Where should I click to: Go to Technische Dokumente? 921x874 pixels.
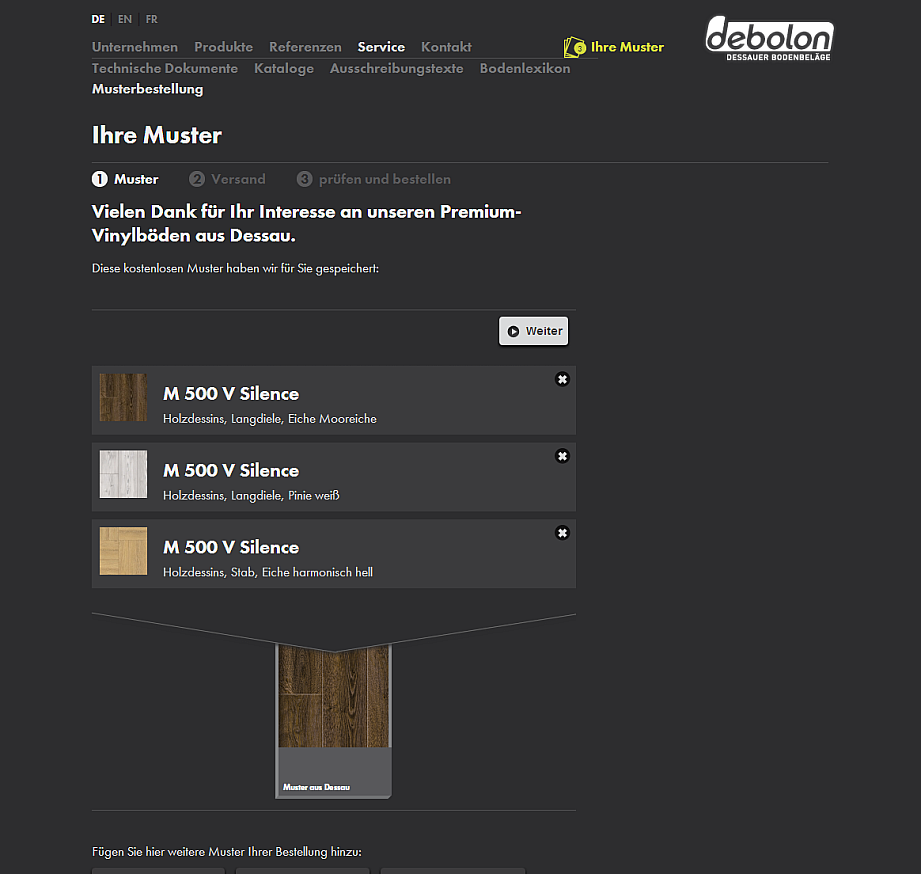pyautogui.click(x=164, y=69)
